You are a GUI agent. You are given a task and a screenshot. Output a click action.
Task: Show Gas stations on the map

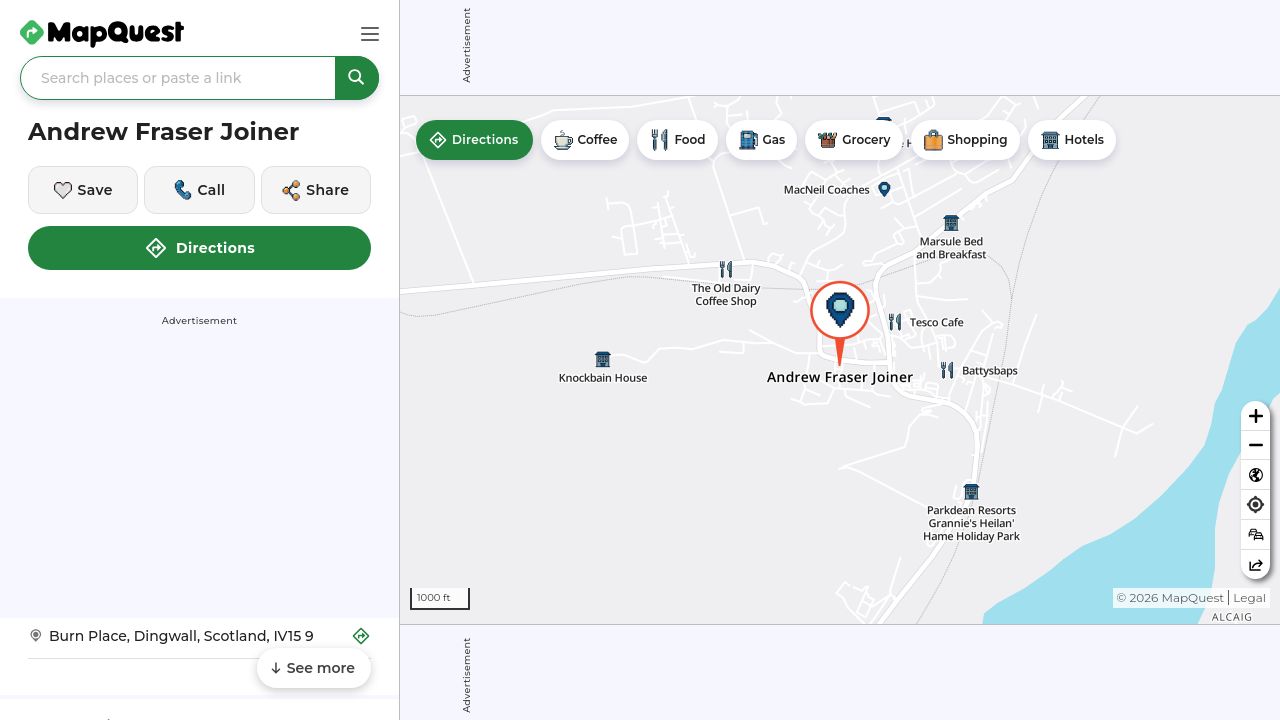click(x=761, y=140)
